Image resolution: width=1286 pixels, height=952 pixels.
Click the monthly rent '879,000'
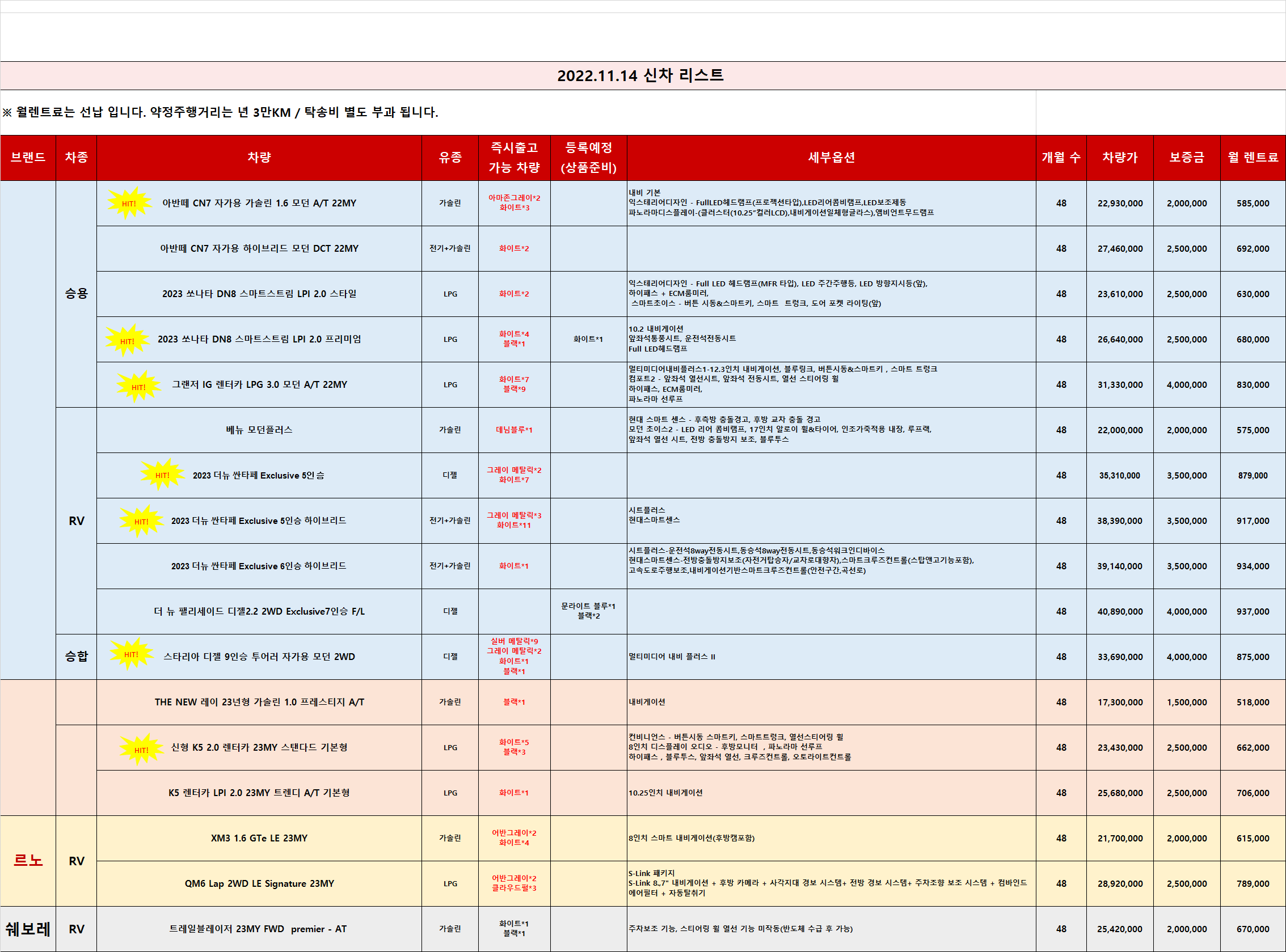click(1253, 476)
